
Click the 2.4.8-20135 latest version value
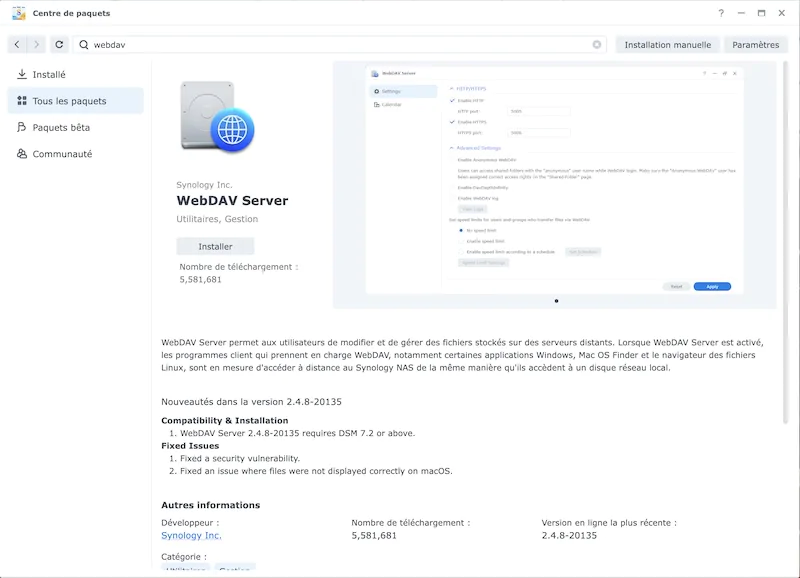click(x=569, y=535)
